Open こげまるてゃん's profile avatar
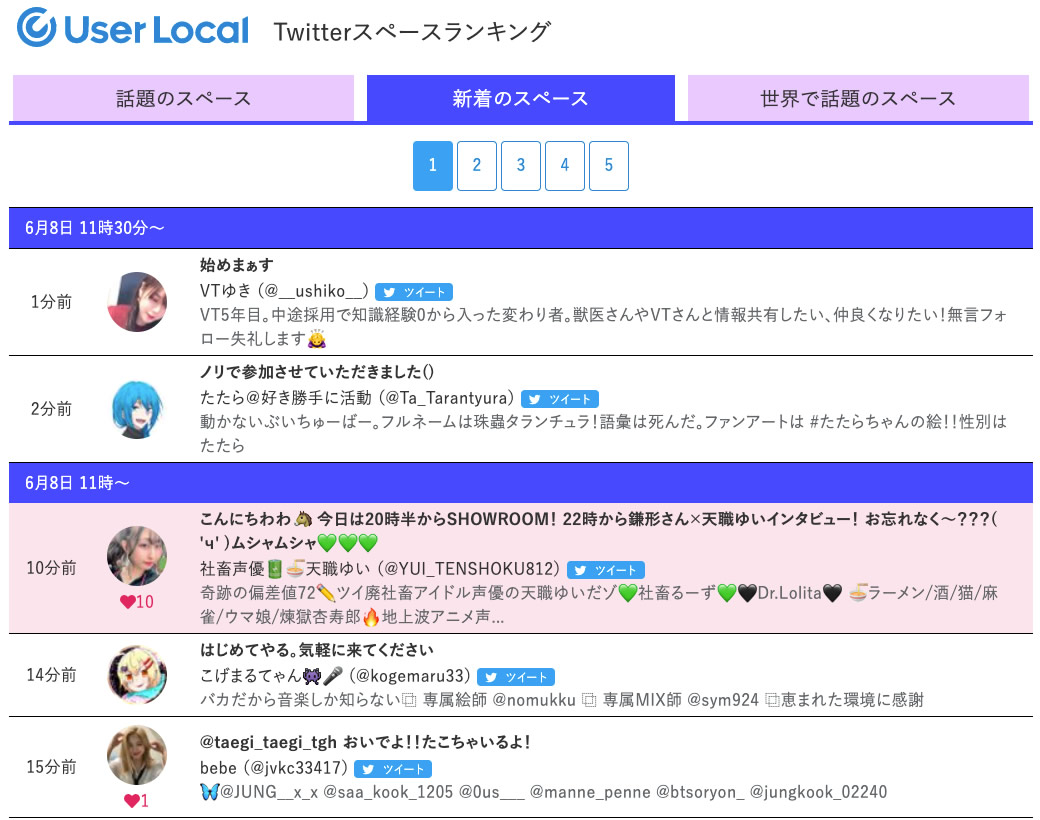Image resolution: width=1040 pixels, height=820 pixels. (x=137, y=675)
